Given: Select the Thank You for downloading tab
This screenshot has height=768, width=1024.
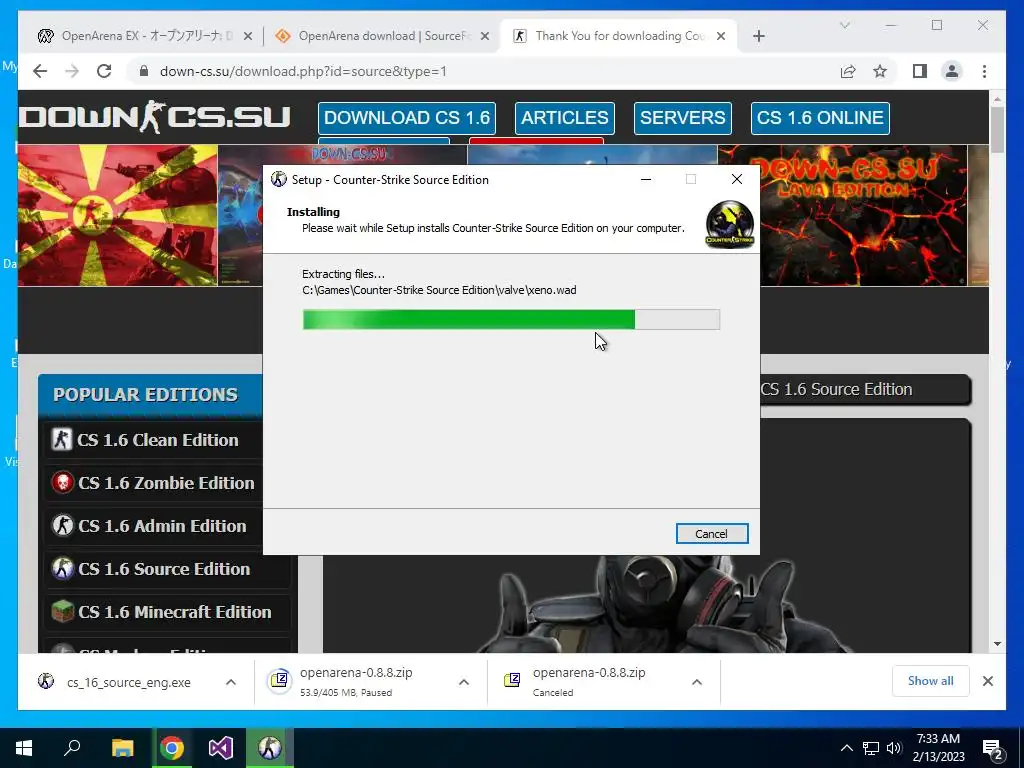Looking at the screenshot, I should point(617,36).
